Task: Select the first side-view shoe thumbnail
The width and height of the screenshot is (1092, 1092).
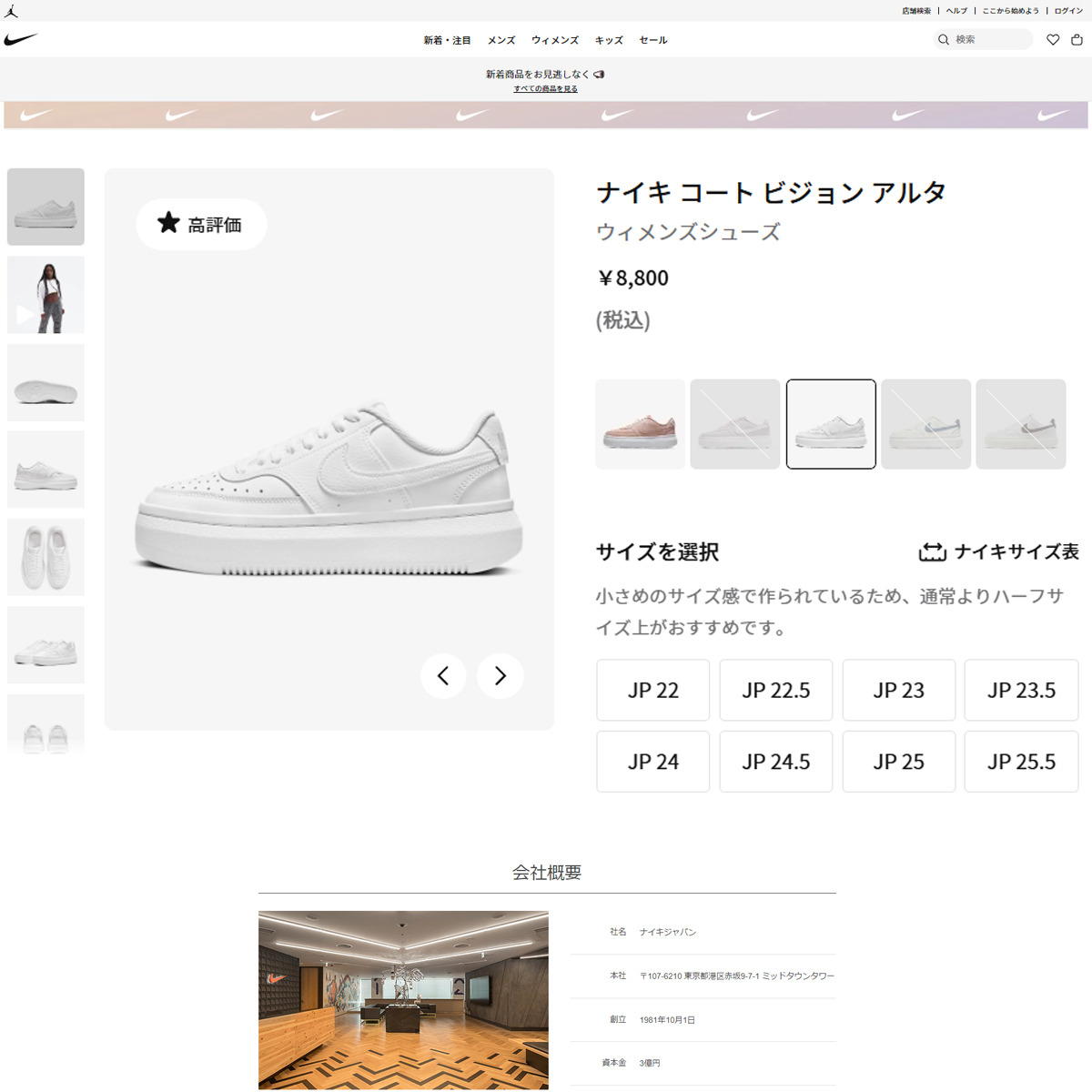Action: click(x=45, y=207)
